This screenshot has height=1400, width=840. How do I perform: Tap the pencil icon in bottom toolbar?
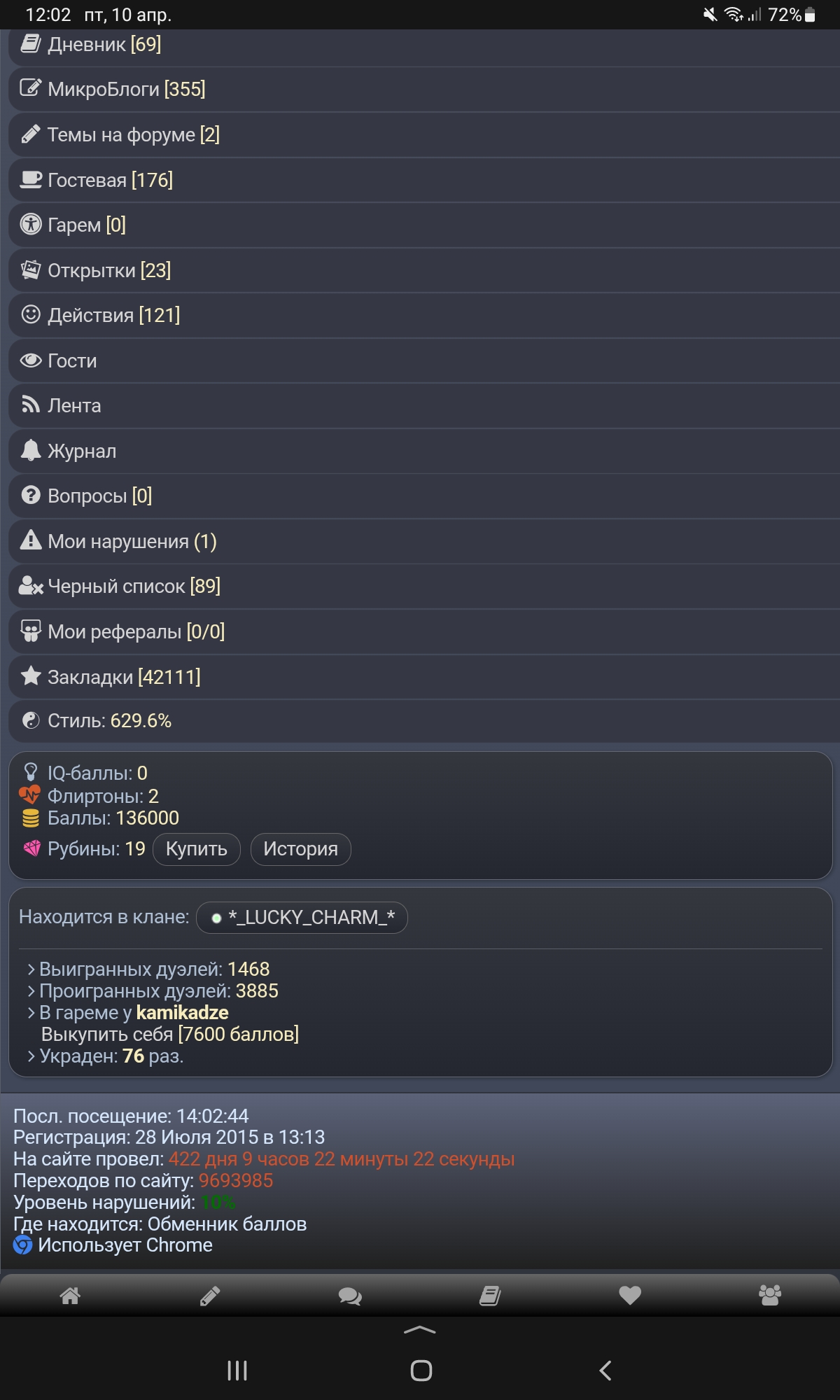tap(210, 1296)
